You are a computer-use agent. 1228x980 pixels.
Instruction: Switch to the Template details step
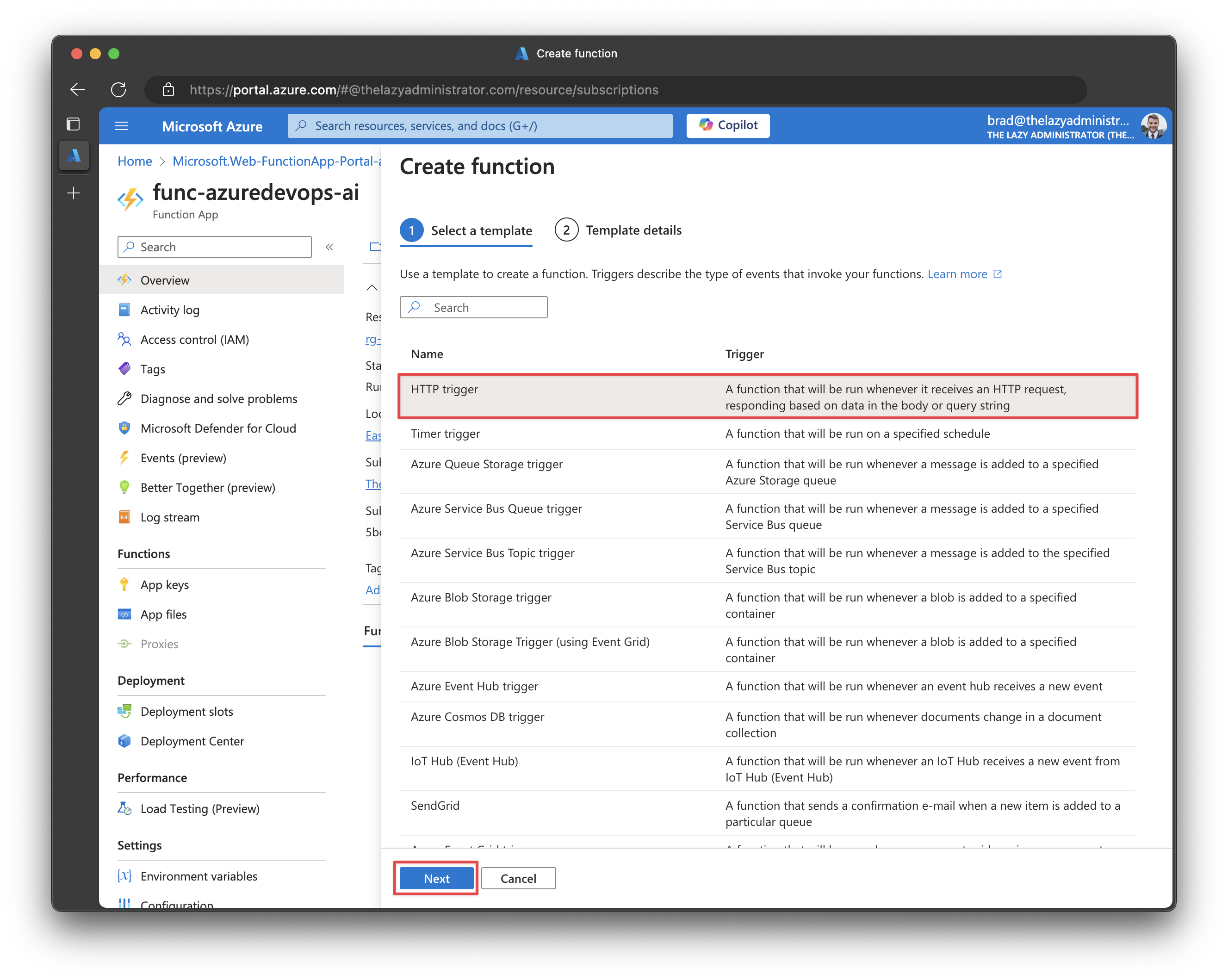[x=618, y=230]
